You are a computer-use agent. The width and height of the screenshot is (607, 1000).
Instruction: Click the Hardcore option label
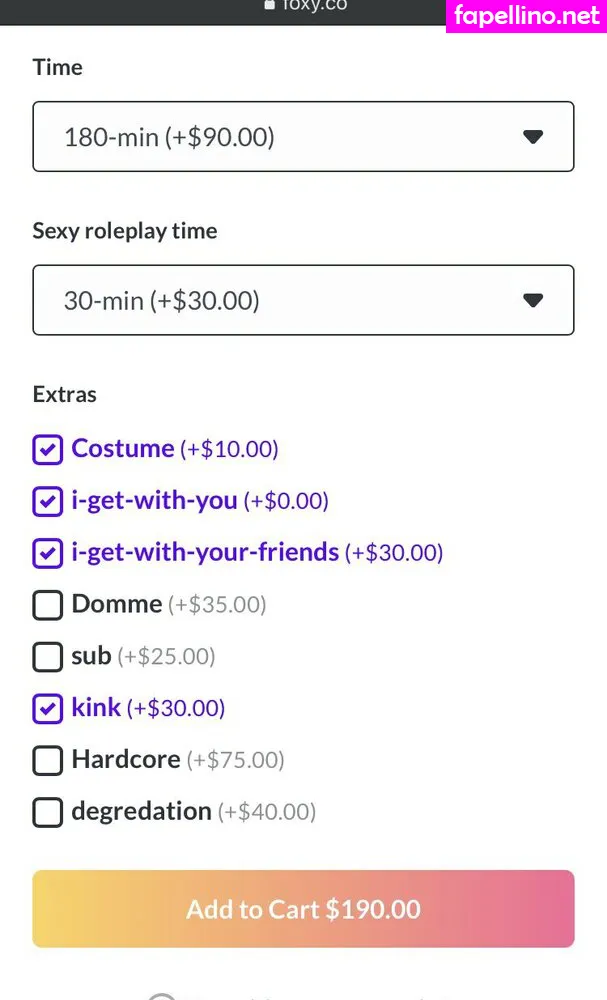[x=126, y=760]
